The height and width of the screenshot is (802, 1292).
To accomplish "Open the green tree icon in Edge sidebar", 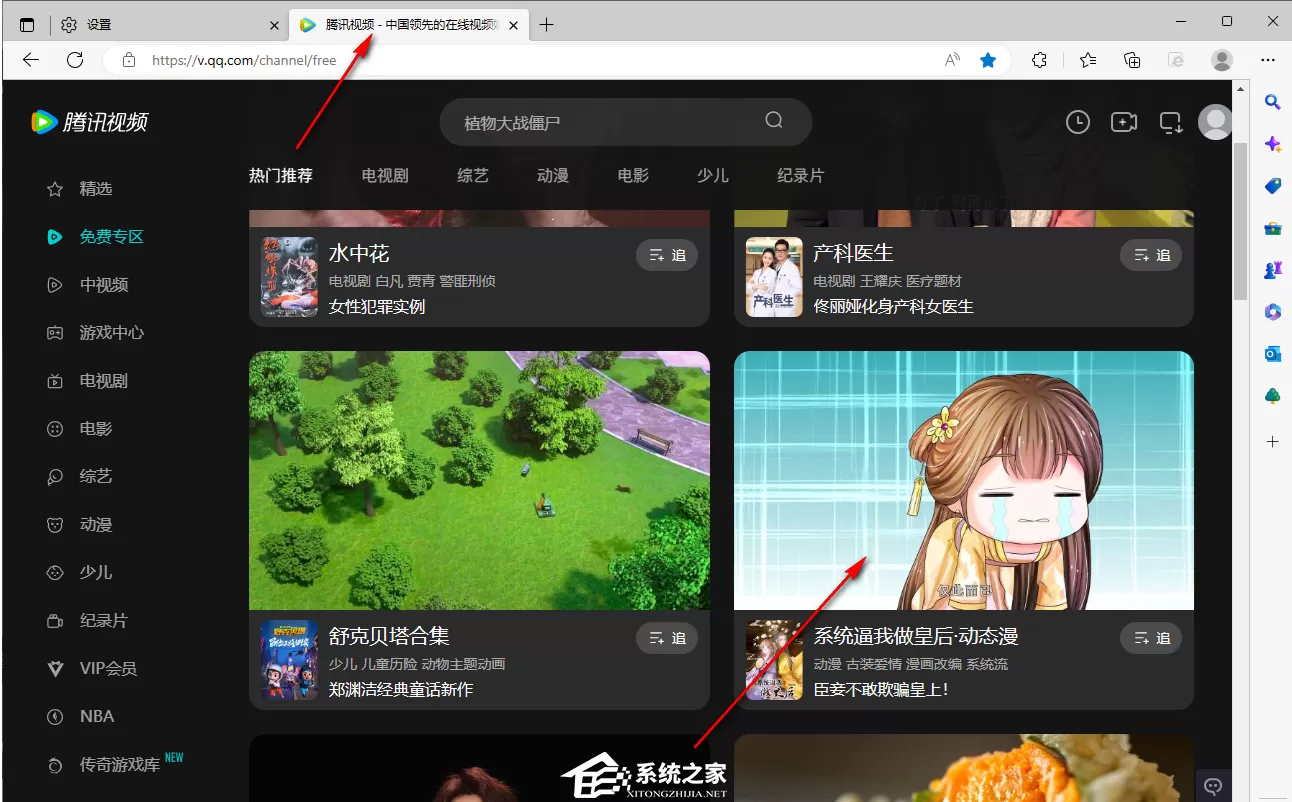I will 1273,396.
